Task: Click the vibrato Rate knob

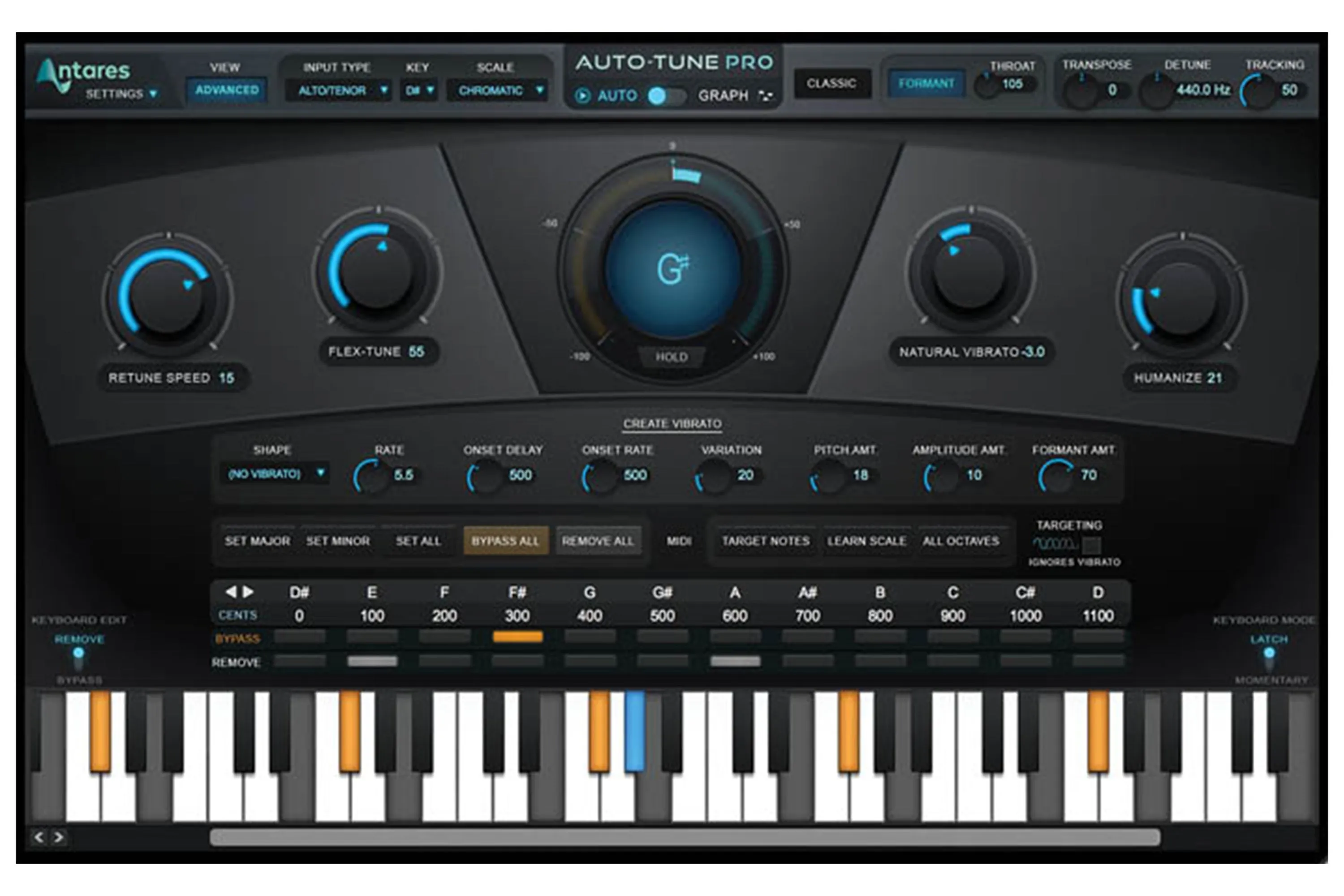Action: [371, 476]
